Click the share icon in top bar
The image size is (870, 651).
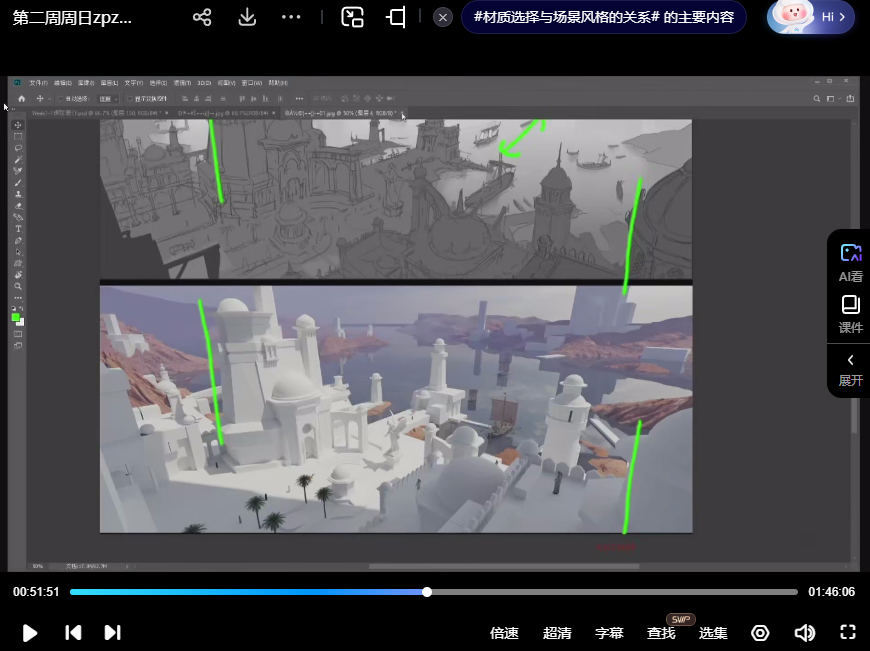[202, 17]
